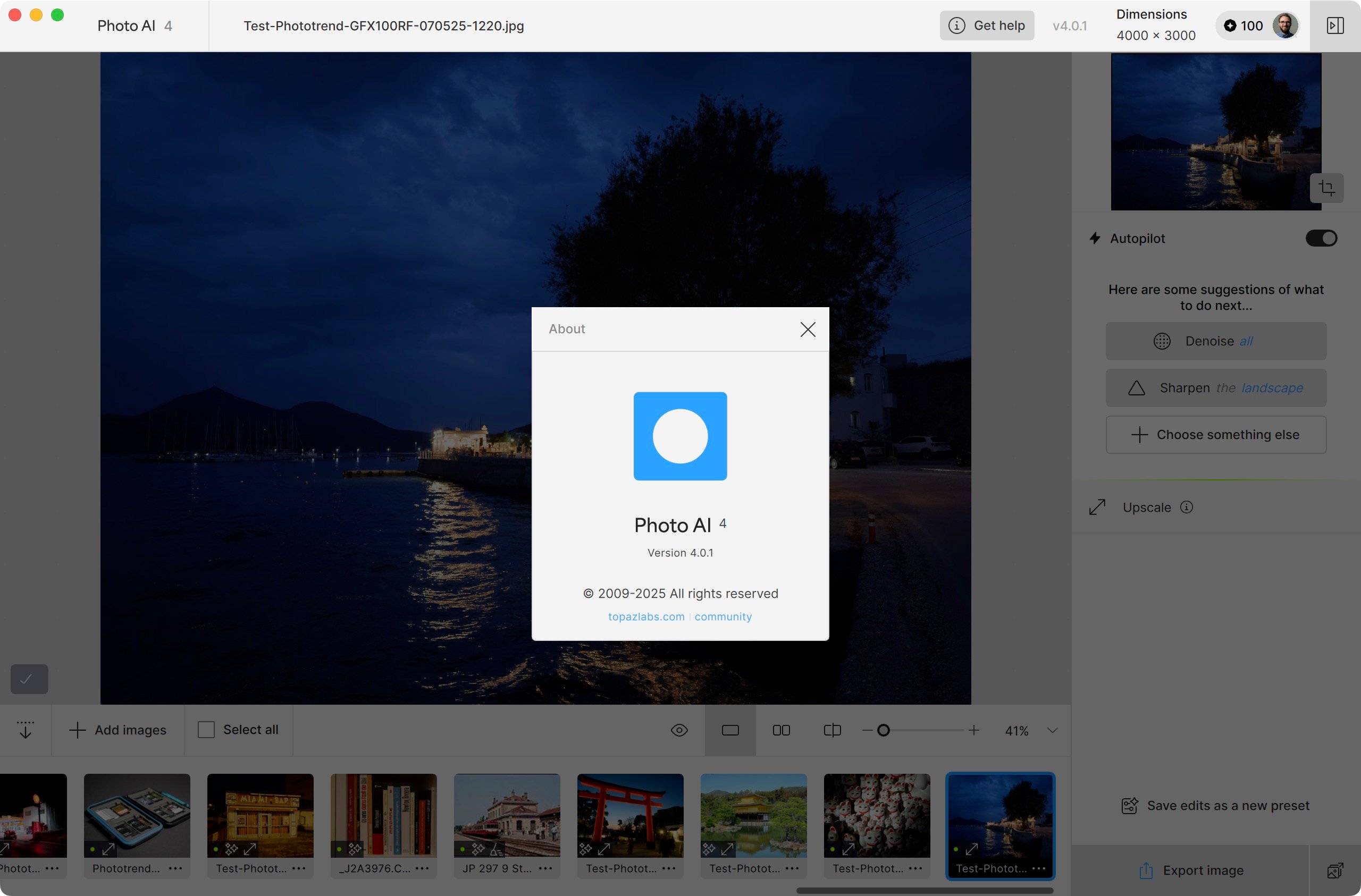Toggle the Autopilot switch
The image size is (1361, 896).
[x=1321, y=239]
